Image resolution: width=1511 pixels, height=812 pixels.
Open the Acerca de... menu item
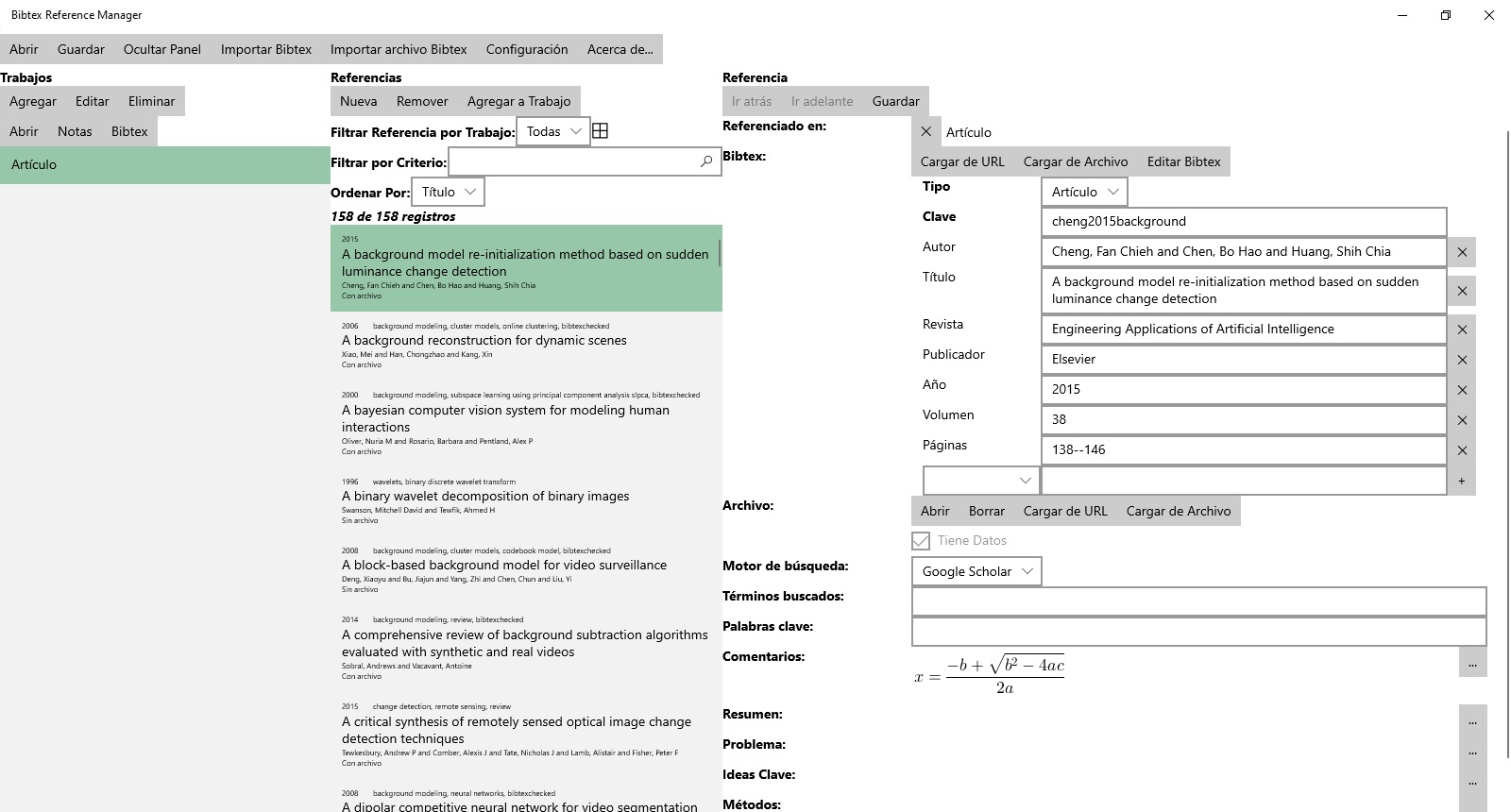pyautogui.click(x=620, y=49)
